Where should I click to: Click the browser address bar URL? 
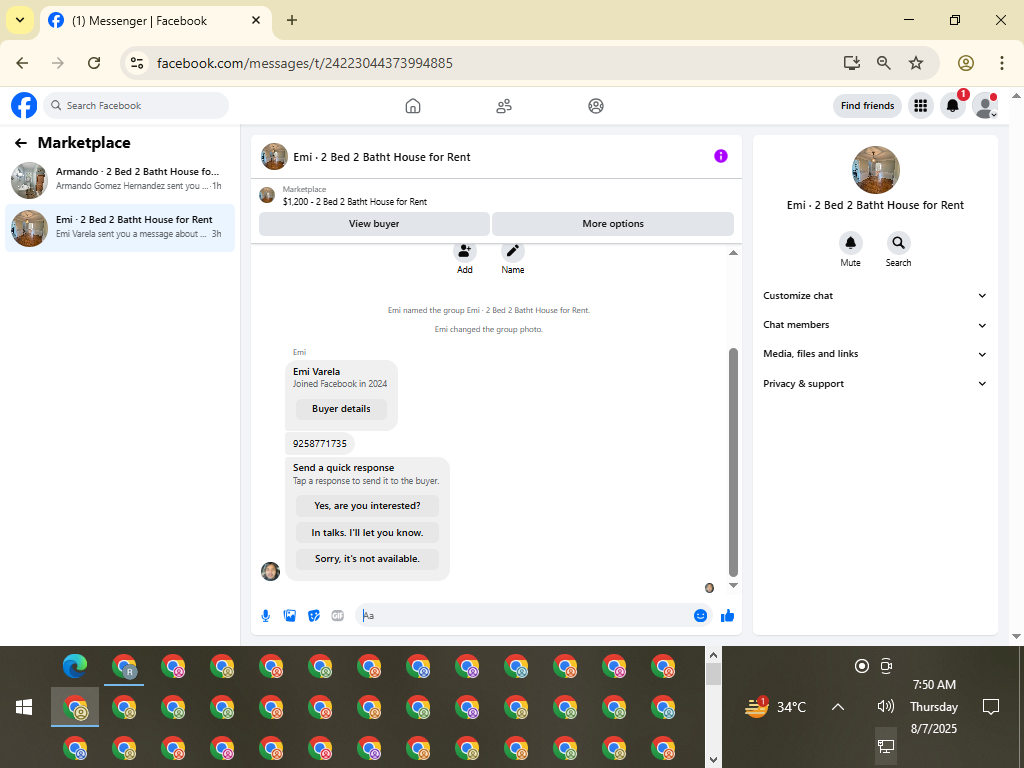[304, 63]
